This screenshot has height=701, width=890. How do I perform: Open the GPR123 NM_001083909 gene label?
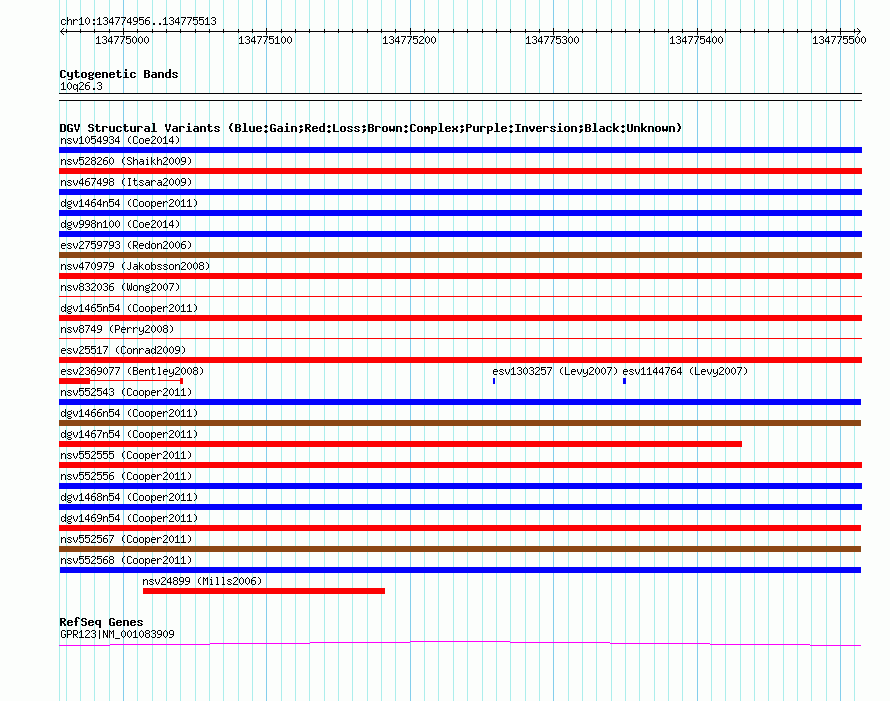[117, 634]
